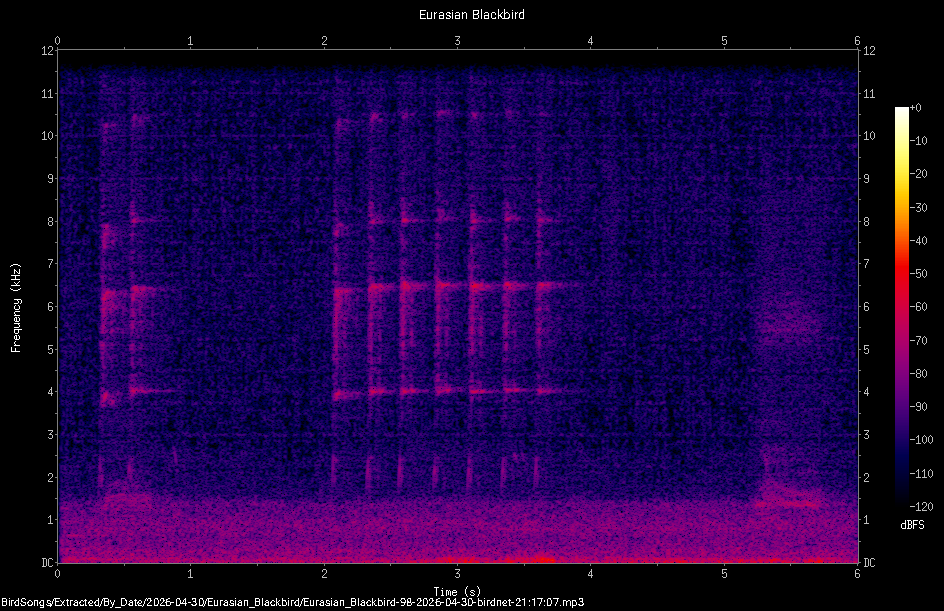Click the mp3 file path caption
Image resolution: width=944 pixels, height=611 pixels.
(x=293, y=603)
